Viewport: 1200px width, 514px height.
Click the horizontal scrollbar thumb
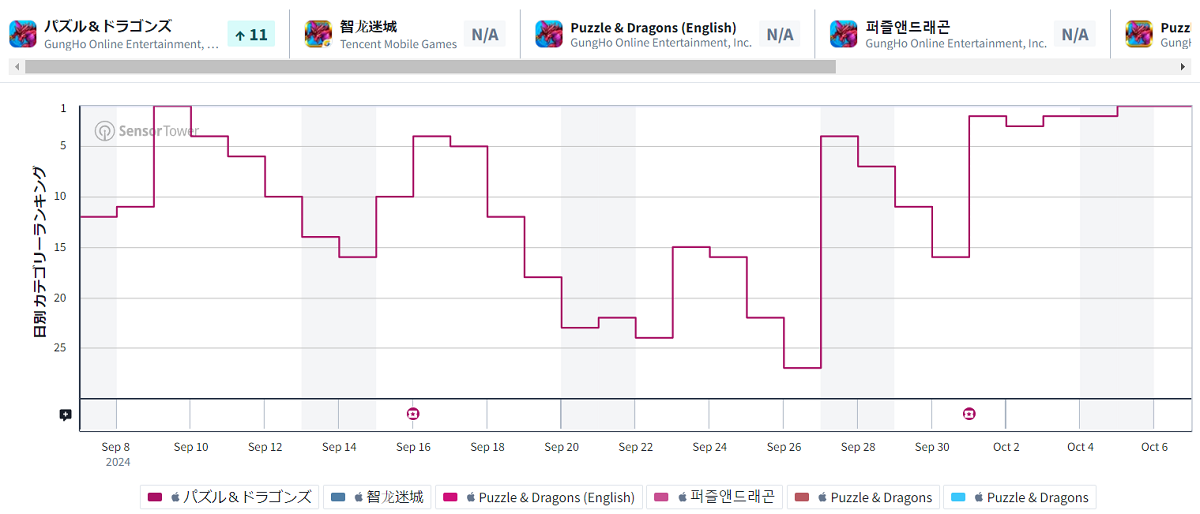(x=430, y=66)
